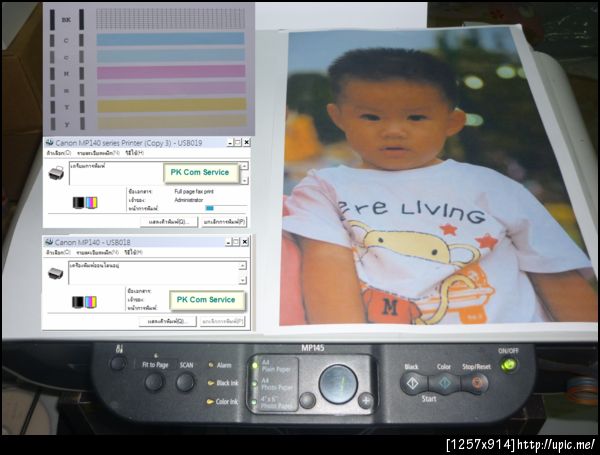Maximize the Canon MP140 - USB018 window
600x455 pixels.
[x=236, y=242]
